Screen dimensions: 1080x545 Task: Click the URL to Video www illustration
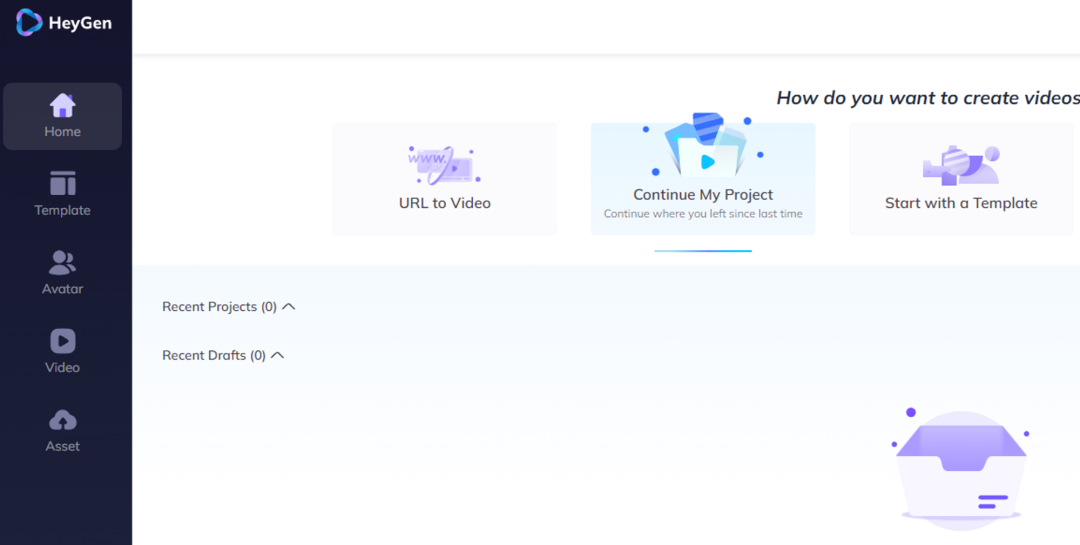point(444,165)
